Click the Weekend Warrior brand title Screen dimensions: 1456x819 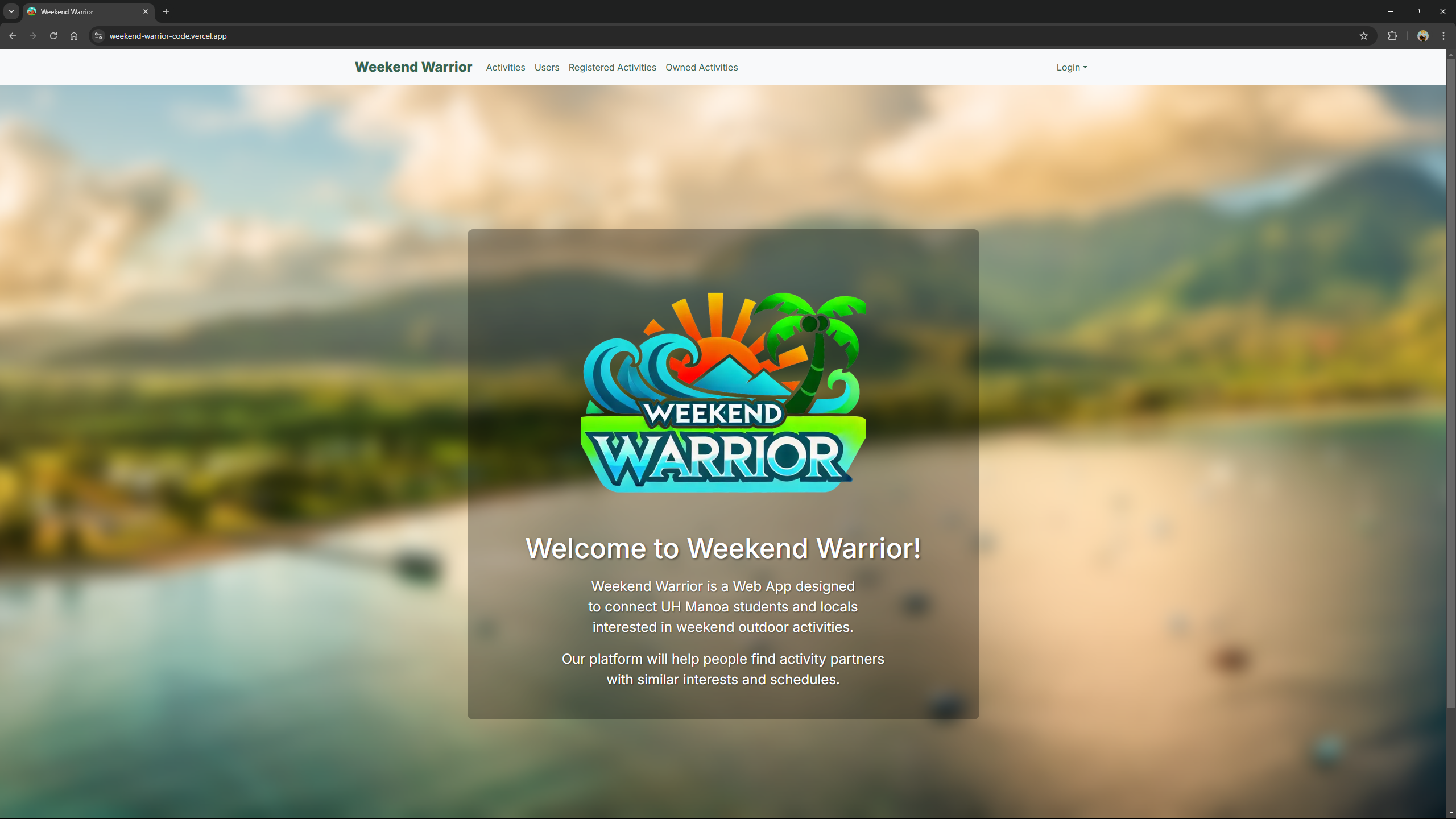click(413, 67)
